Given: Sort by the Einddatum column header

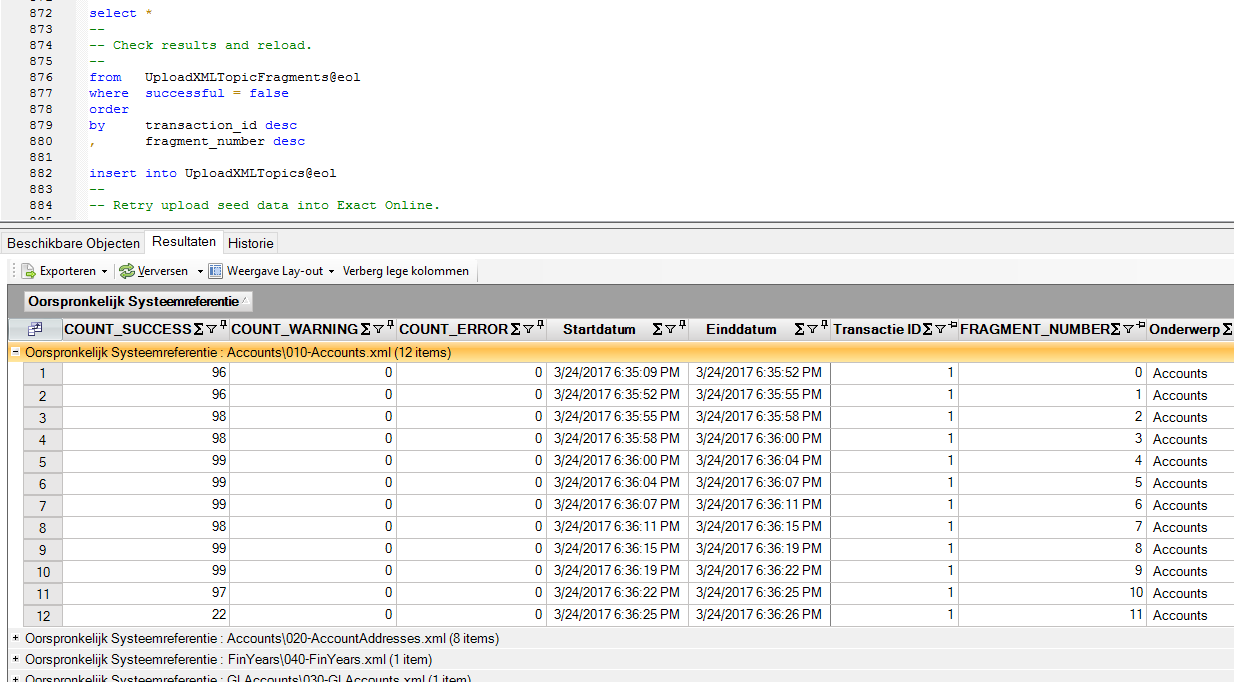Looking at the screenshot, I should [x=741, y=329].
